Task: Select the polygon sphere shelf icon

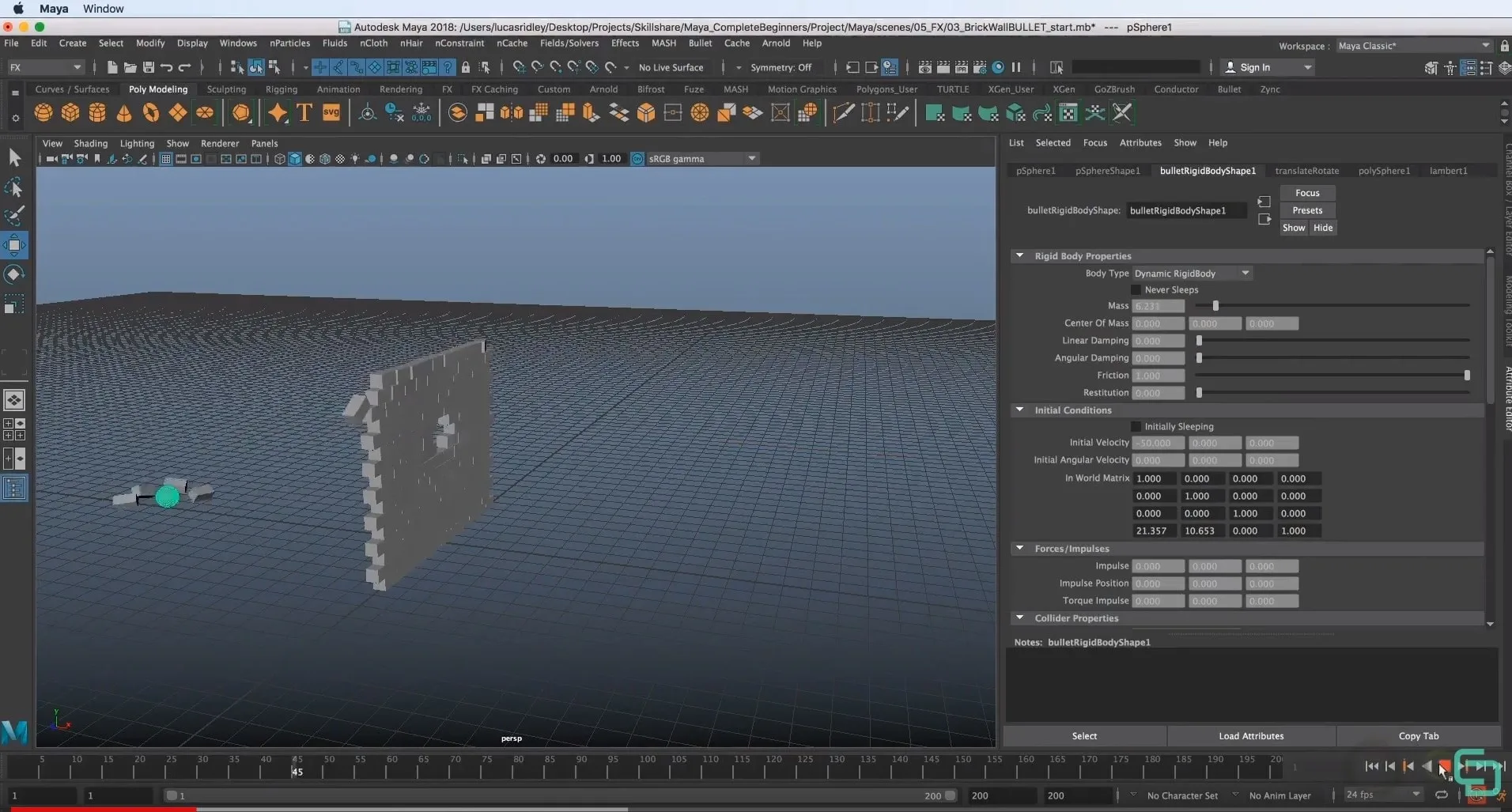Action: pos(43,113)
